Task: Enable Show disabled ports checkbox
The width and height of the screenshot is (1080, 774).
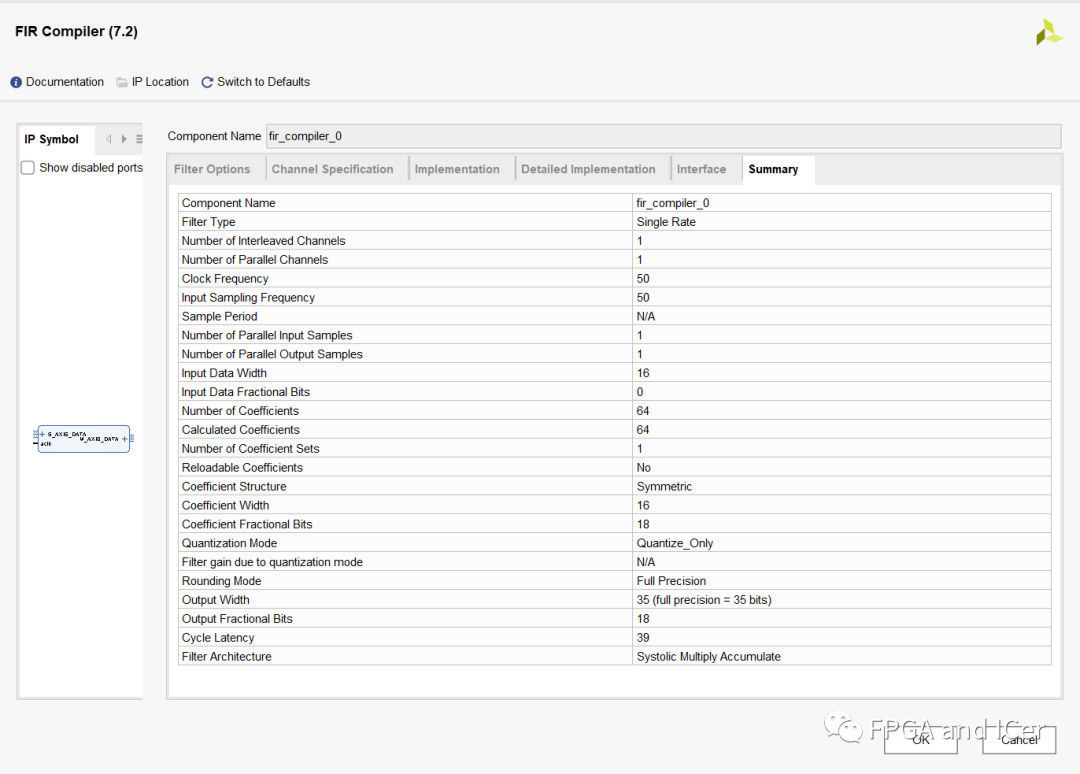Action: 28,167
